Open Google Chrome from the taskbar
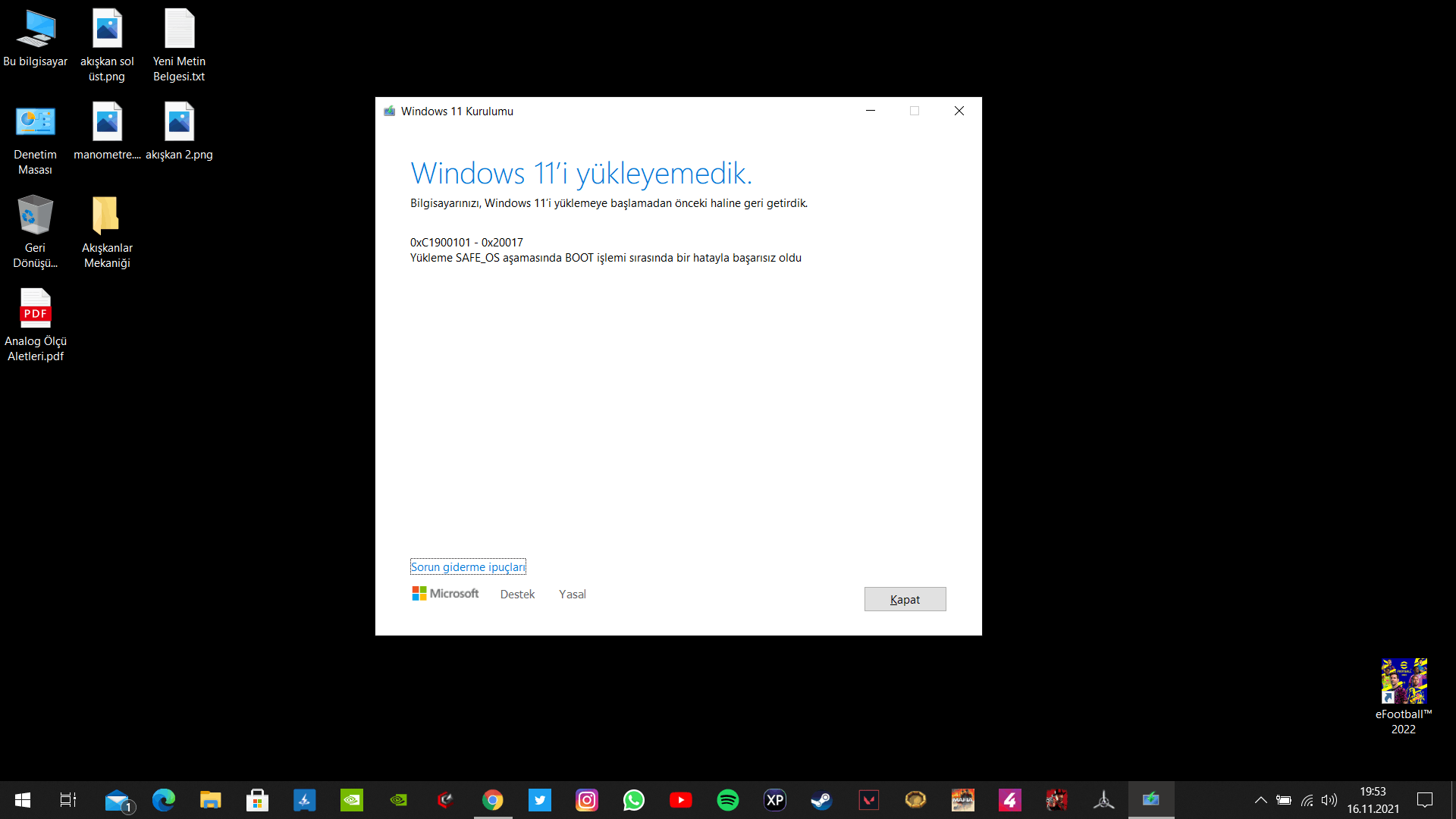The height and width of the screenshot is (819, 1456). tap(493, 800)
